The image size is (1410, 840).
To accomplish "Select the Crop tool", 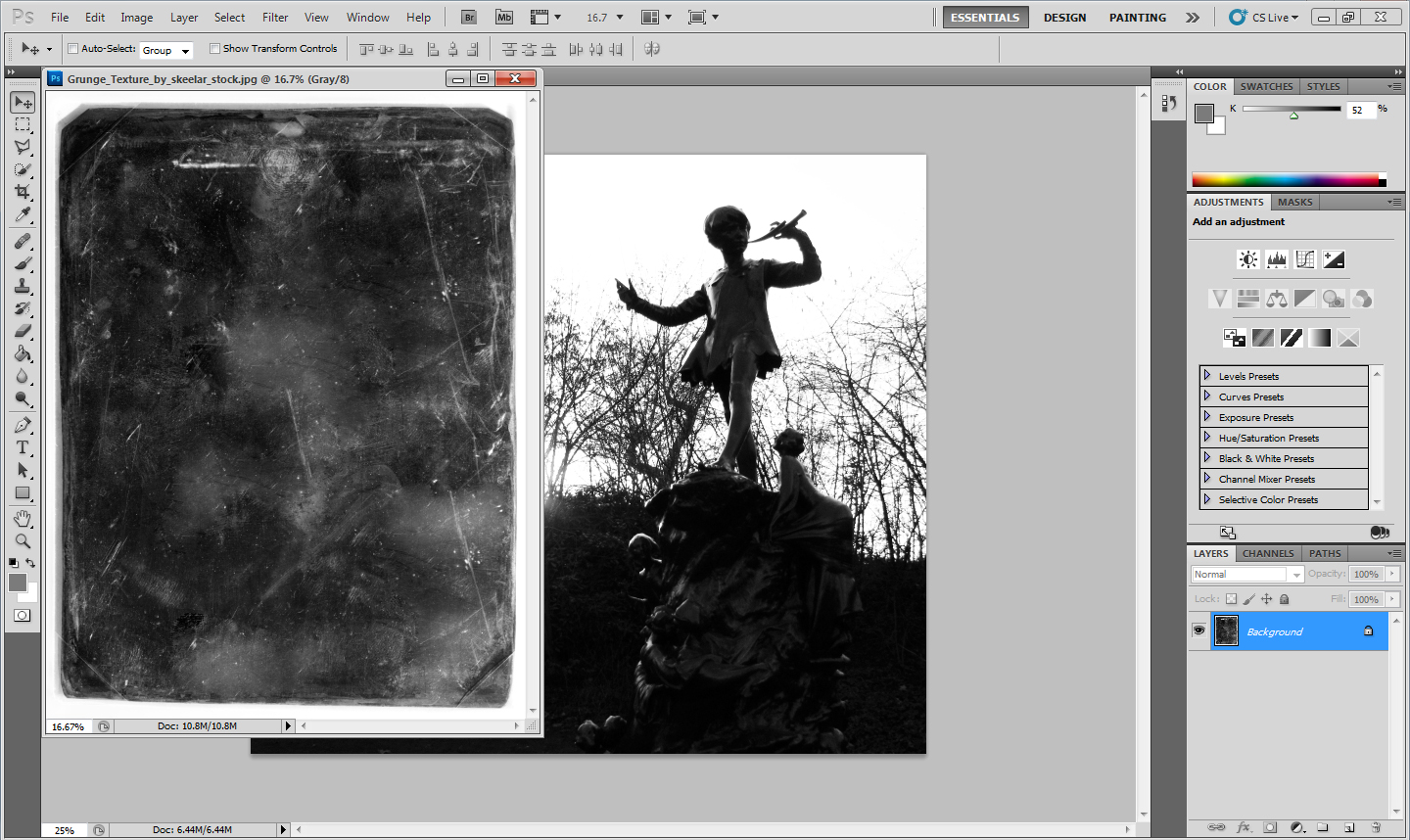I will click(23, 192).
